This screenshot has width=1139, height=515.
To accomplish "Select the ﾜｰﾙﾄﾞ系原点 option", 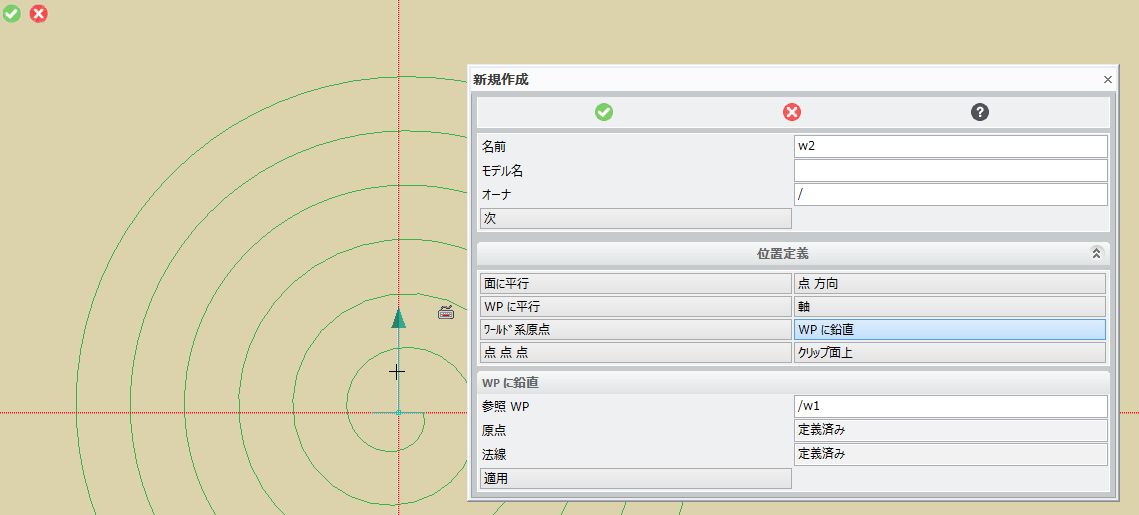I will [636, 330].
